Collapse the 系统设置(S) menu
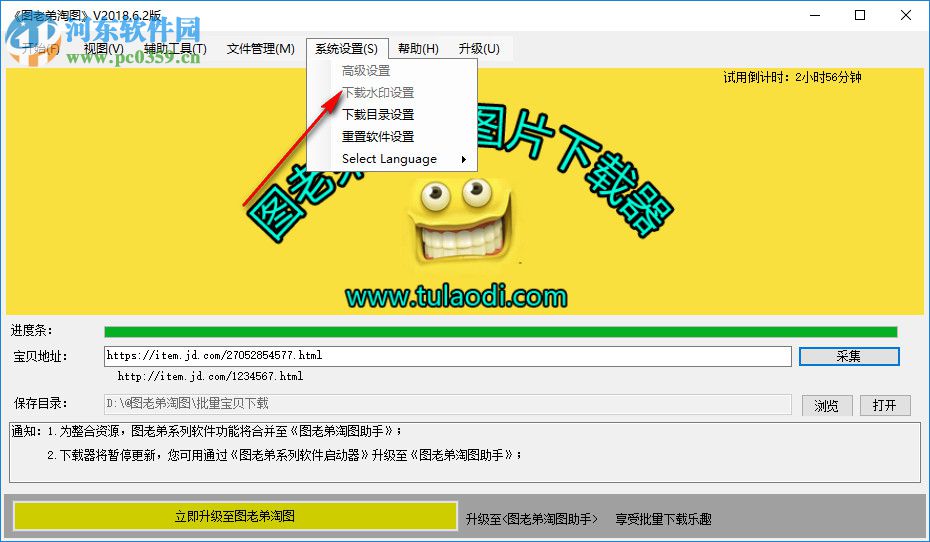Viewport: 930px width, 542px height. 346,49
